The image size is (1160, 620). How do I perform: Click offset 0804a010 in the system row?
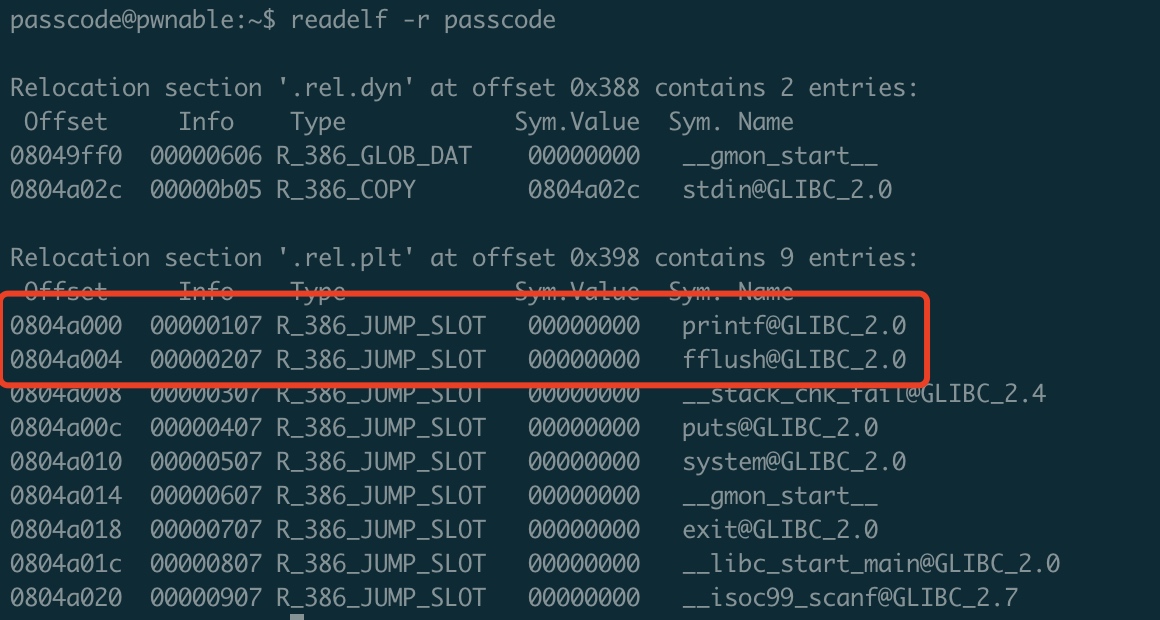click(x=66, y=462)
